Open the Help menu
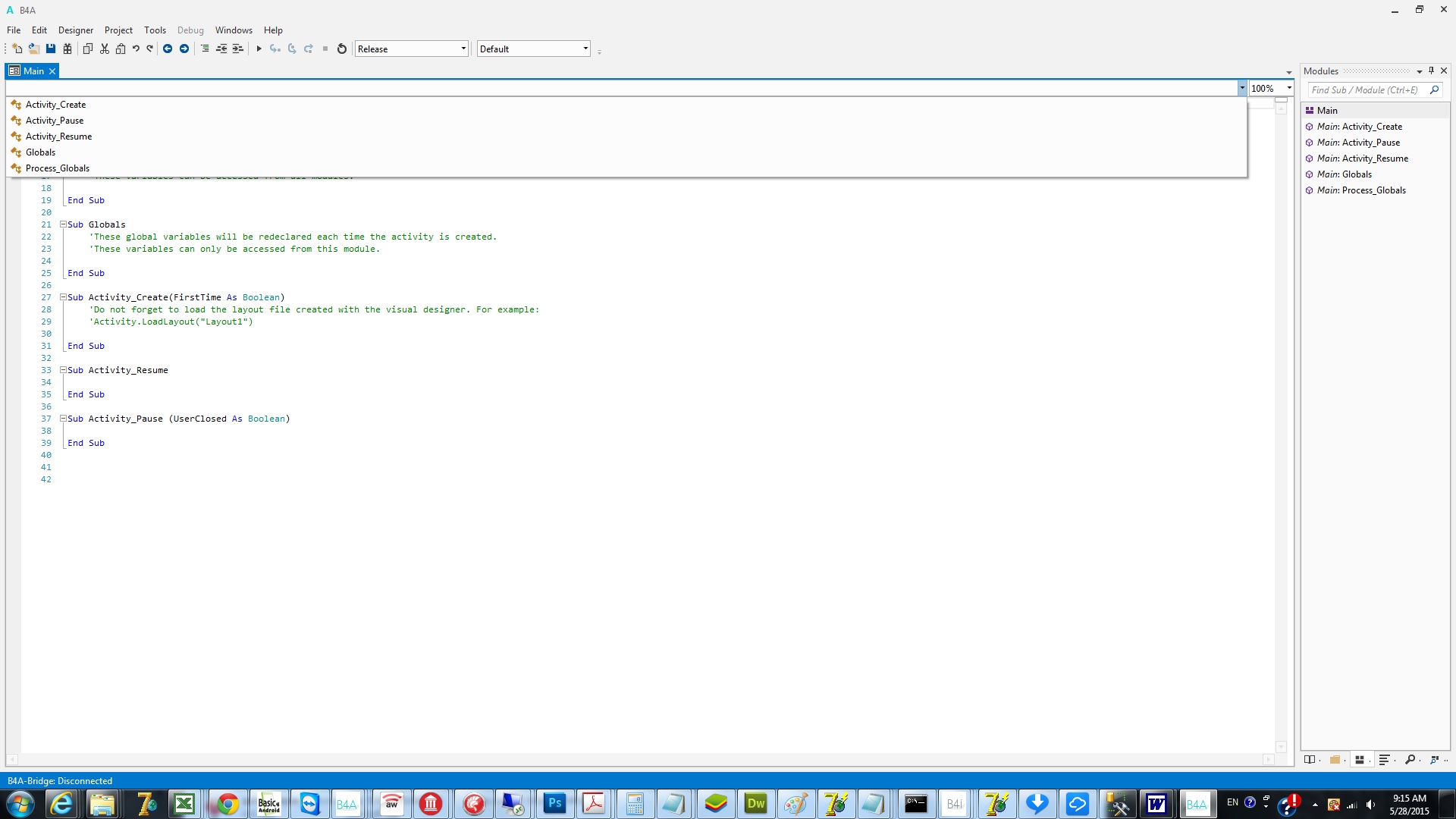 pyautogui.click(x=273, y=30)
